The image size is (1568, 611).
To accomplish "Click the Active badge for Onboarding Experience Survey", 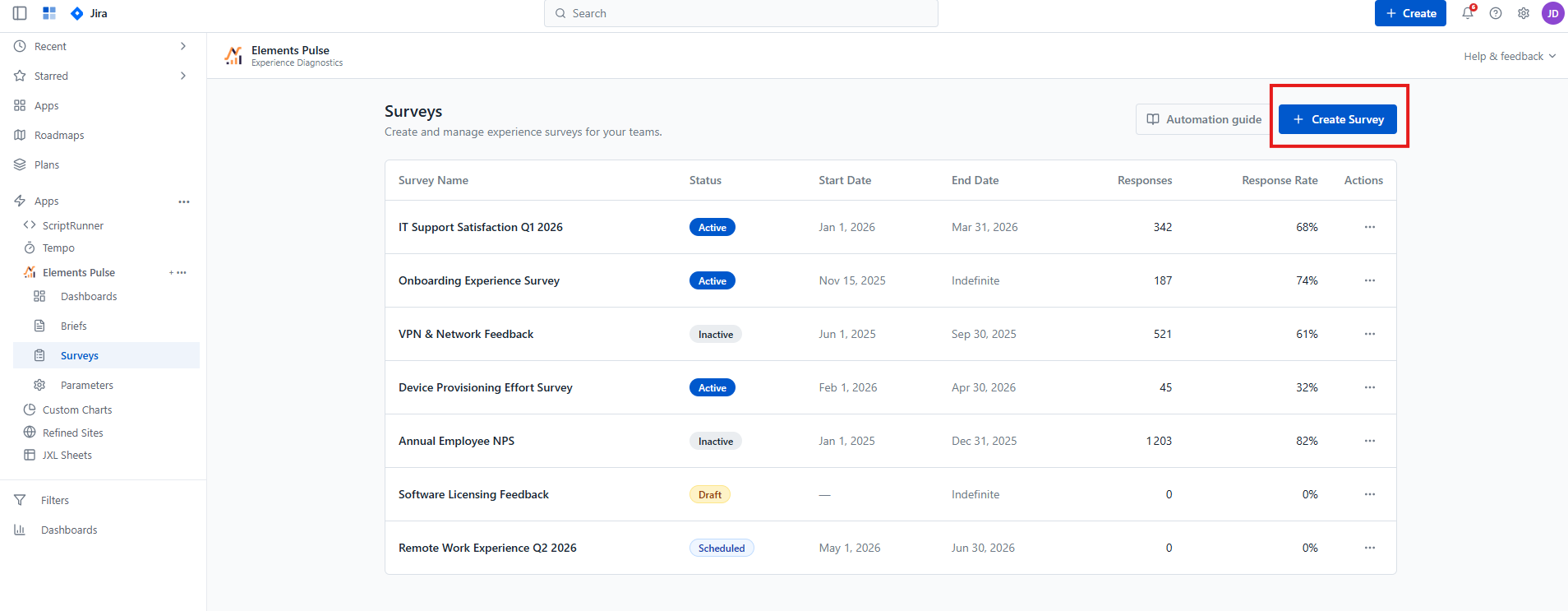I will (713, 280).
